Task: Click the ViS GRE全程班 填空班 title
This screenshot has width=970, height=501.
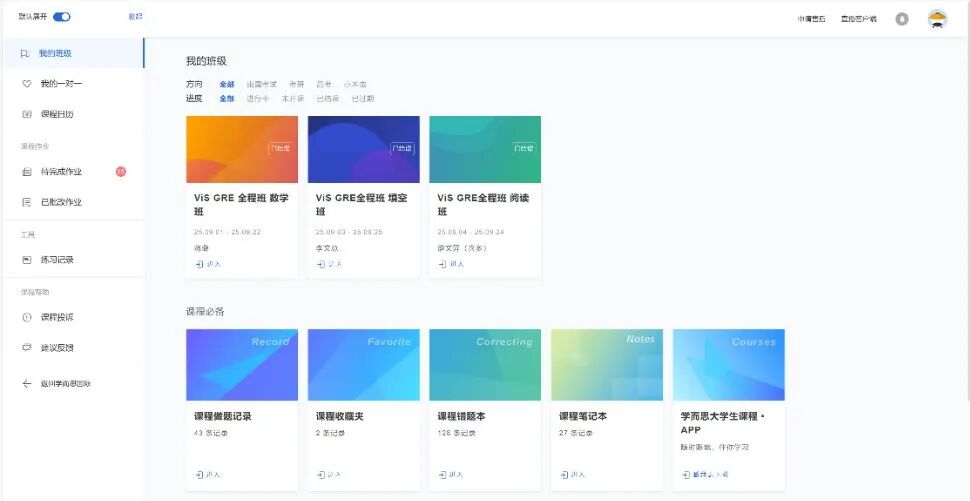Action: pyautogui.click(x=361, y=205)
